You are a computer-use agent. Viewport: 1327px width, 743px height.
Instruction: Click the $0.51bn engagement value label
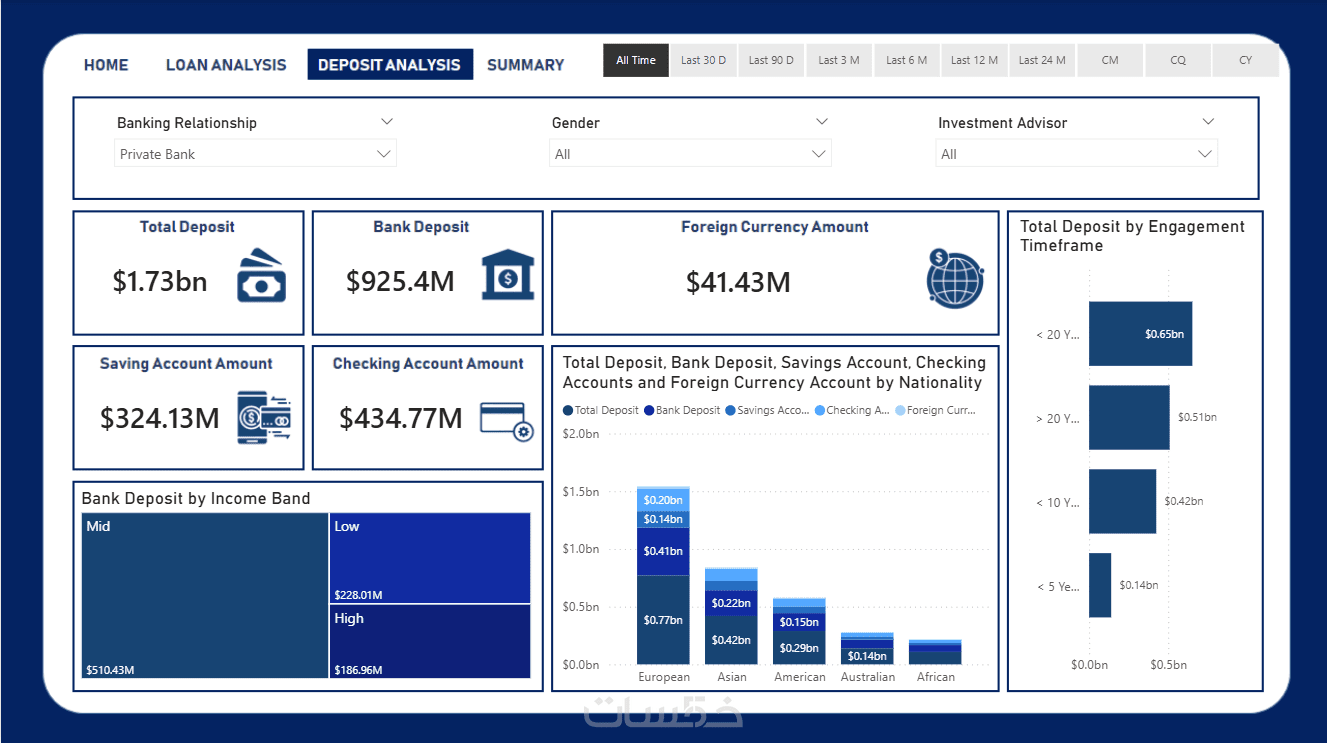click(1197, 418)
